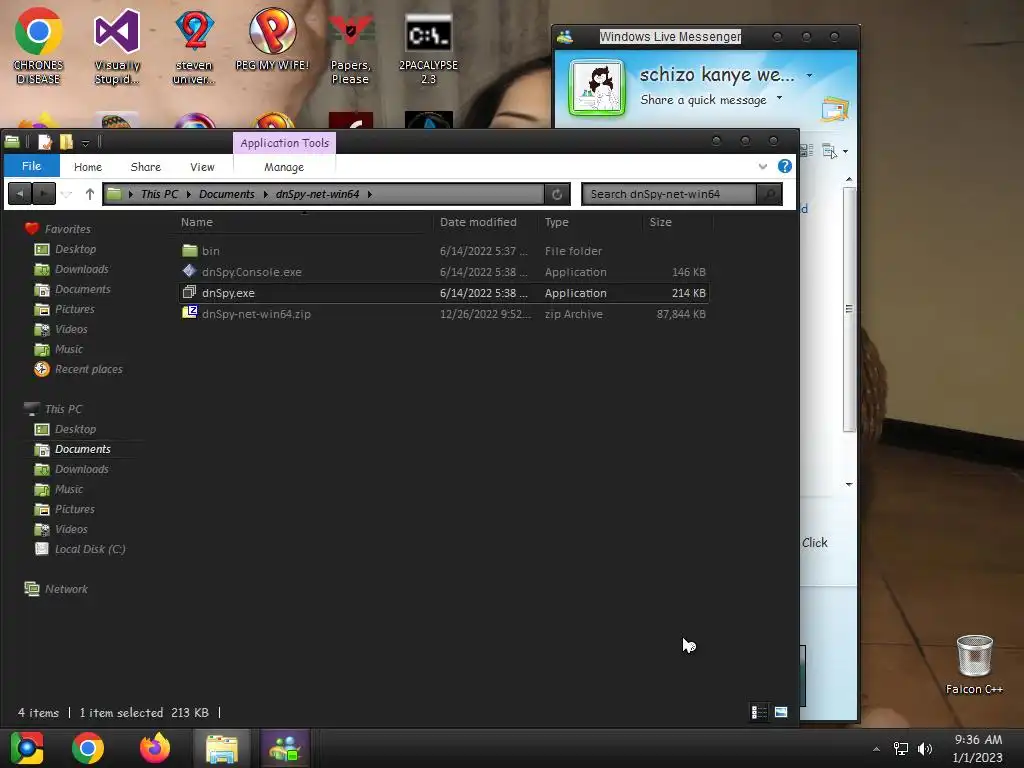Click the Search dnSpy-net-win64 field
1024x768 pixels.
tap(669, 194)
